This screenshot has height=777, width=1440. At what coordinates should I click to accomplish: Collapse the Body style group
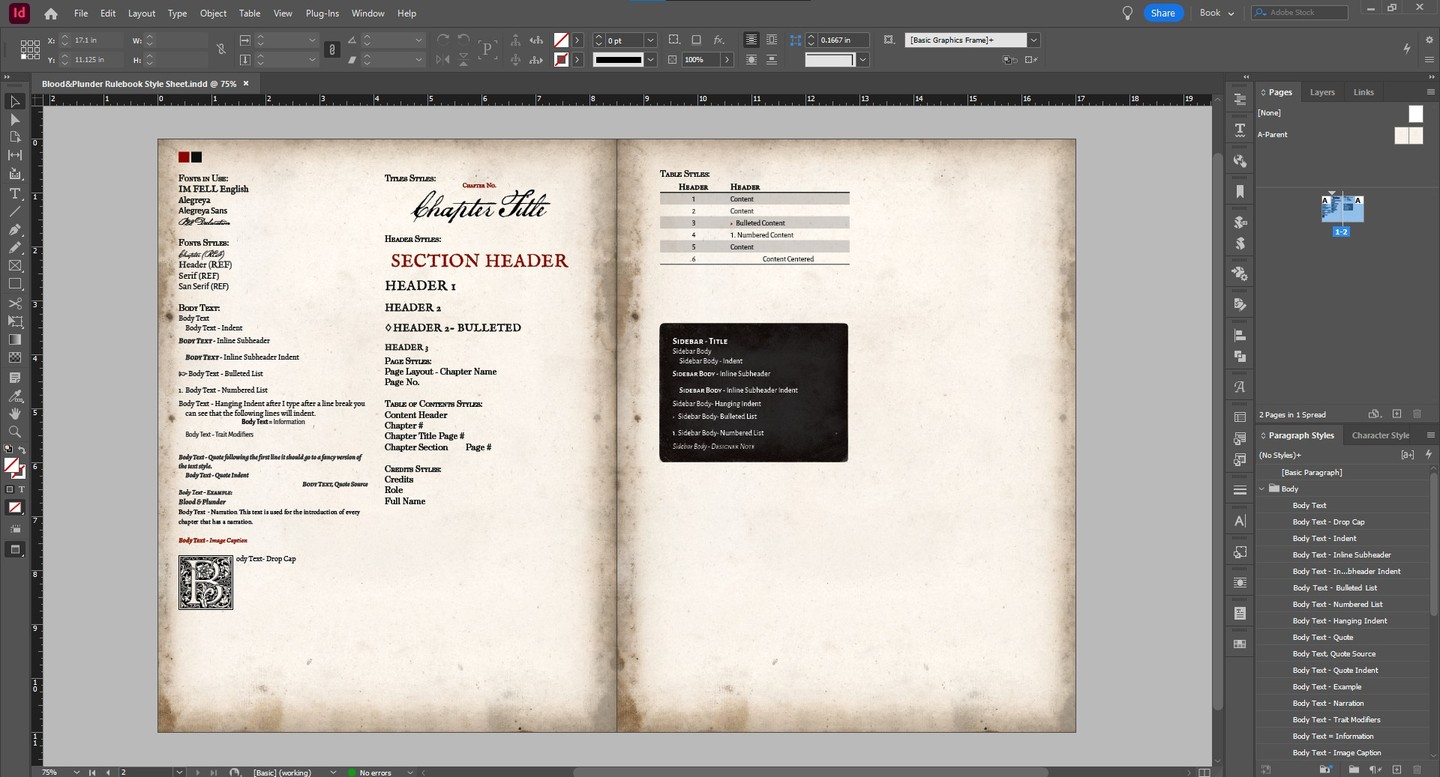[x=1262, y=489]
